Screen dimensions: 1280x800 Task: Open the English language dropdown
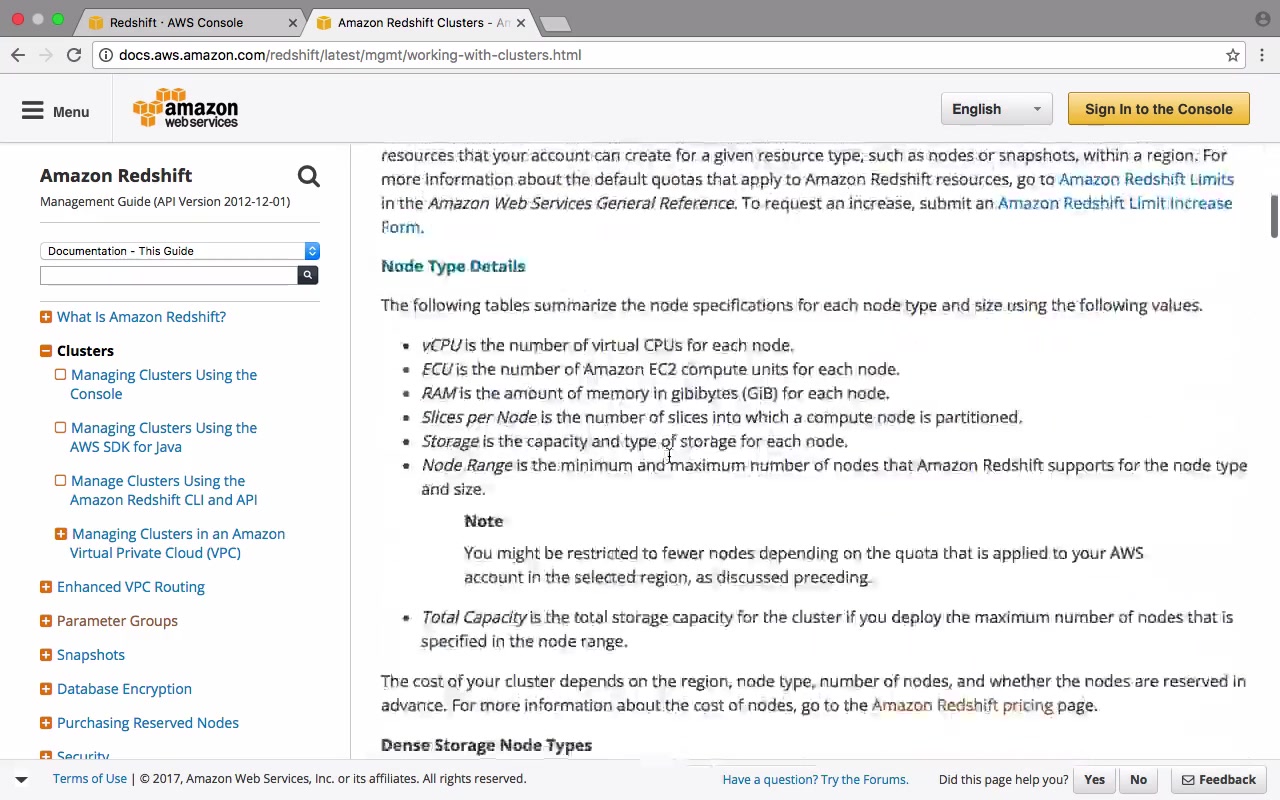996,109
